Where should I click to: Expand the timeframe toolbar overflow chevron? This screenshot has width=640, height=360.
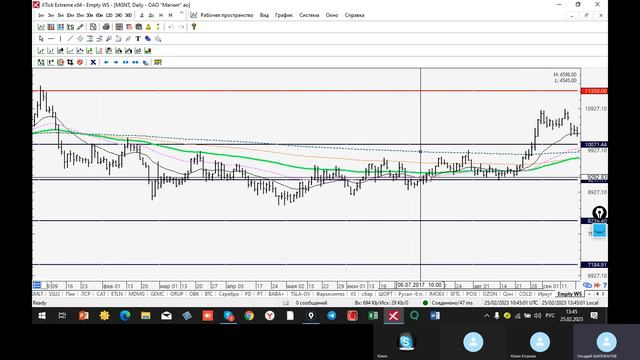181,13
